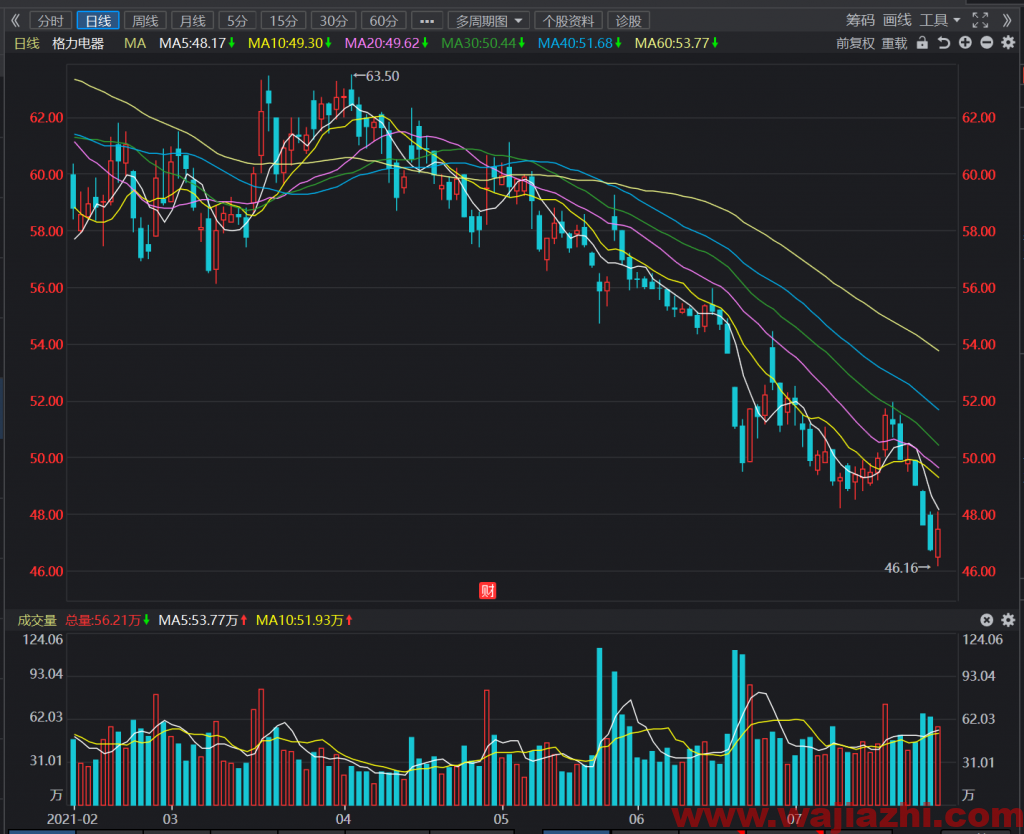
Task: Expand 多周期图 dropdown
Action: tap(488, 21)
